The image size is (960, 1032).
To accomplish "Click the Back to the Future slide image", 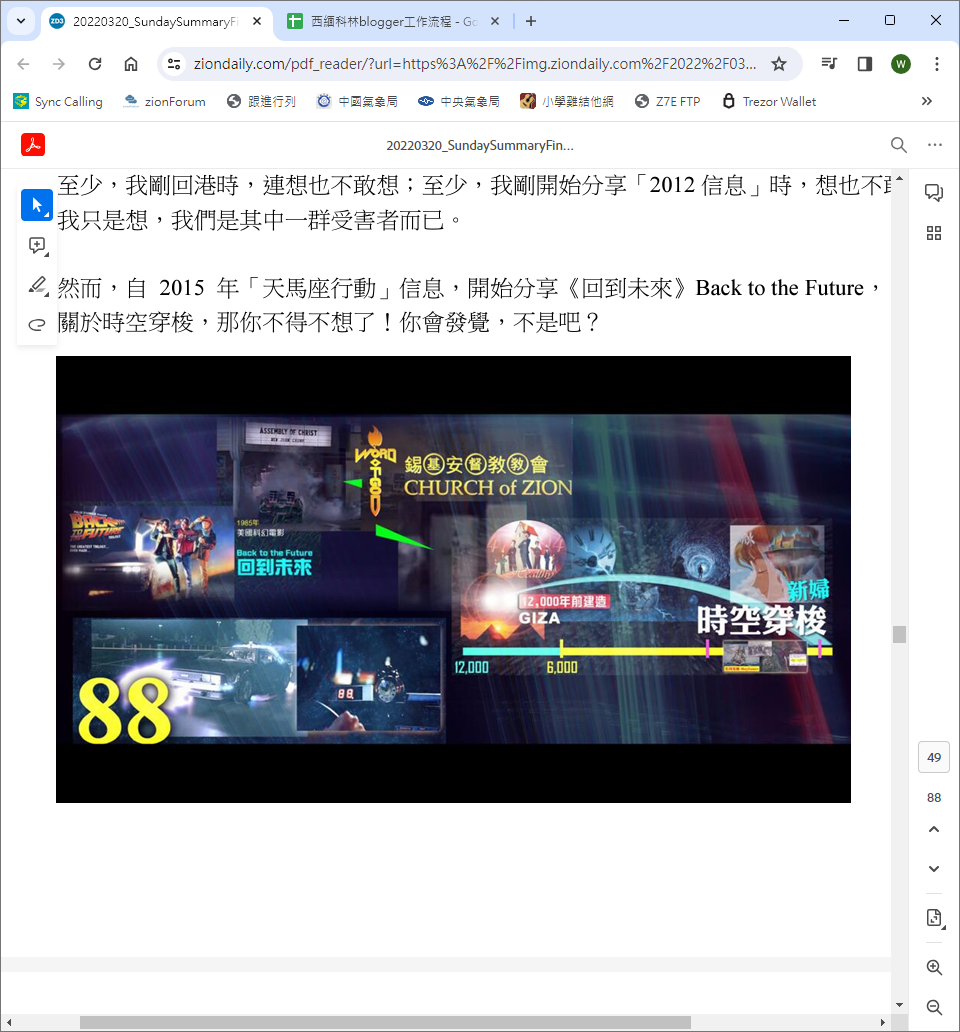I will 453,579.
